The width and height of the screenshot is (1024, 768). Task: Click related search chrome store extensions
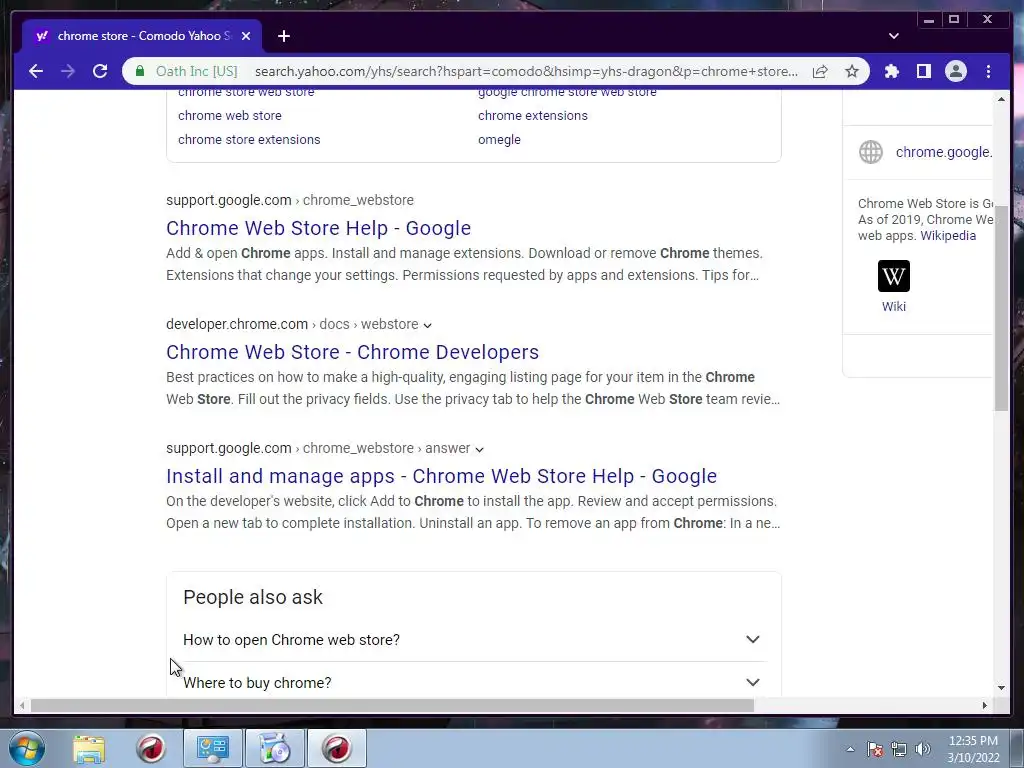(x=249, y=140)
